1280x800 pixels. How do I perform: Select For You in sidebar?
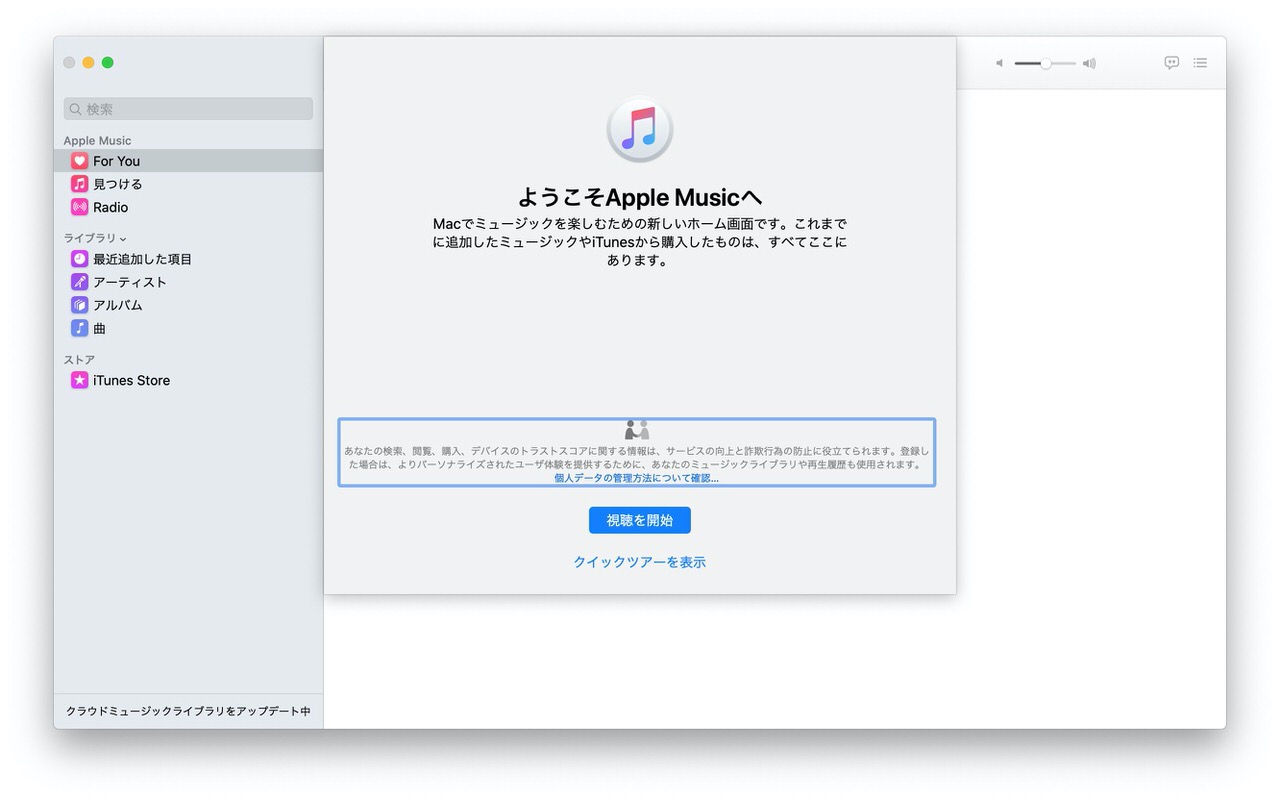(x=188, y=161)
